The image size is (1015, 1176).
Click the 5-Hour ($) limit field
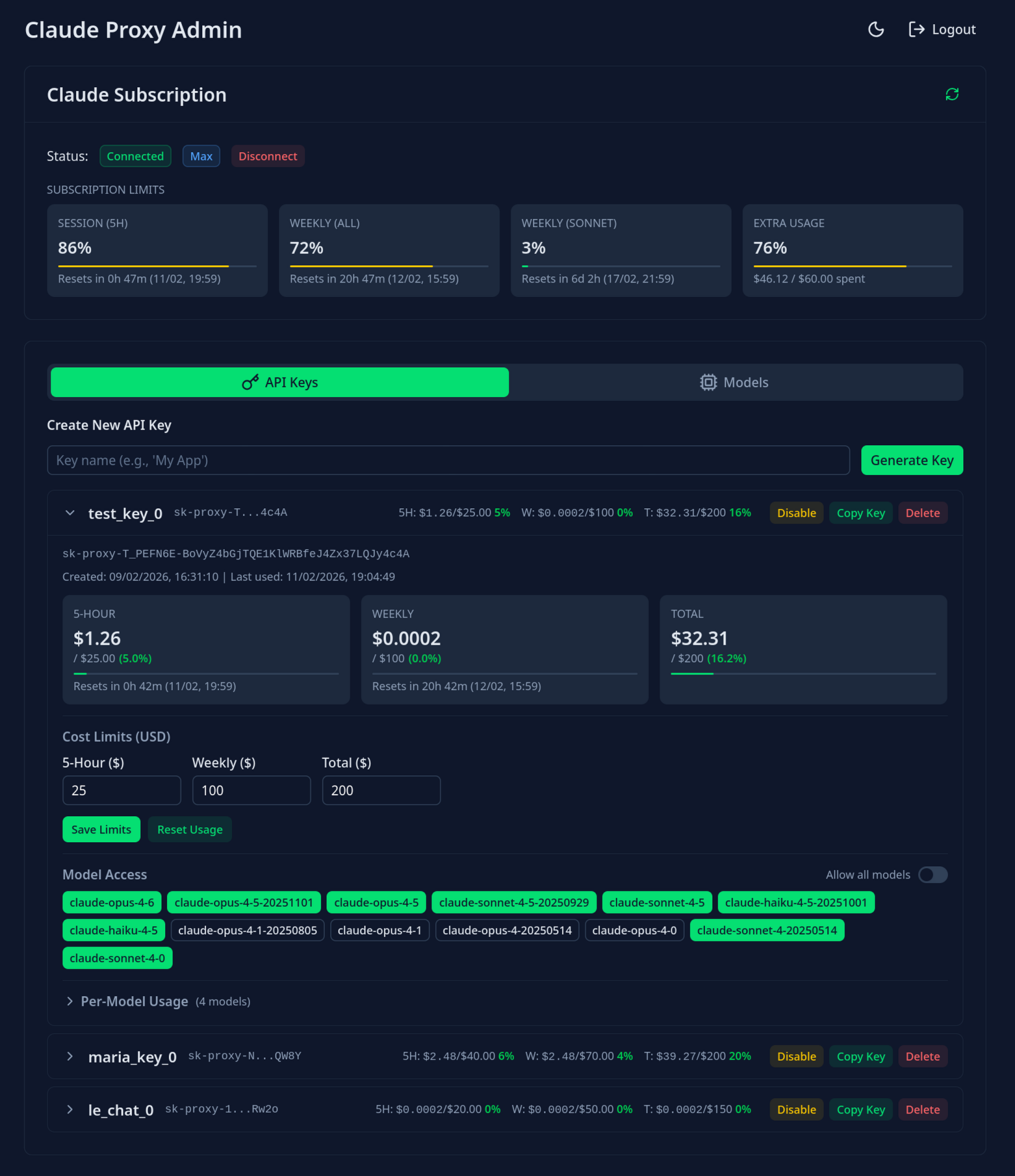pyautogui.click(x=122, y=790)
